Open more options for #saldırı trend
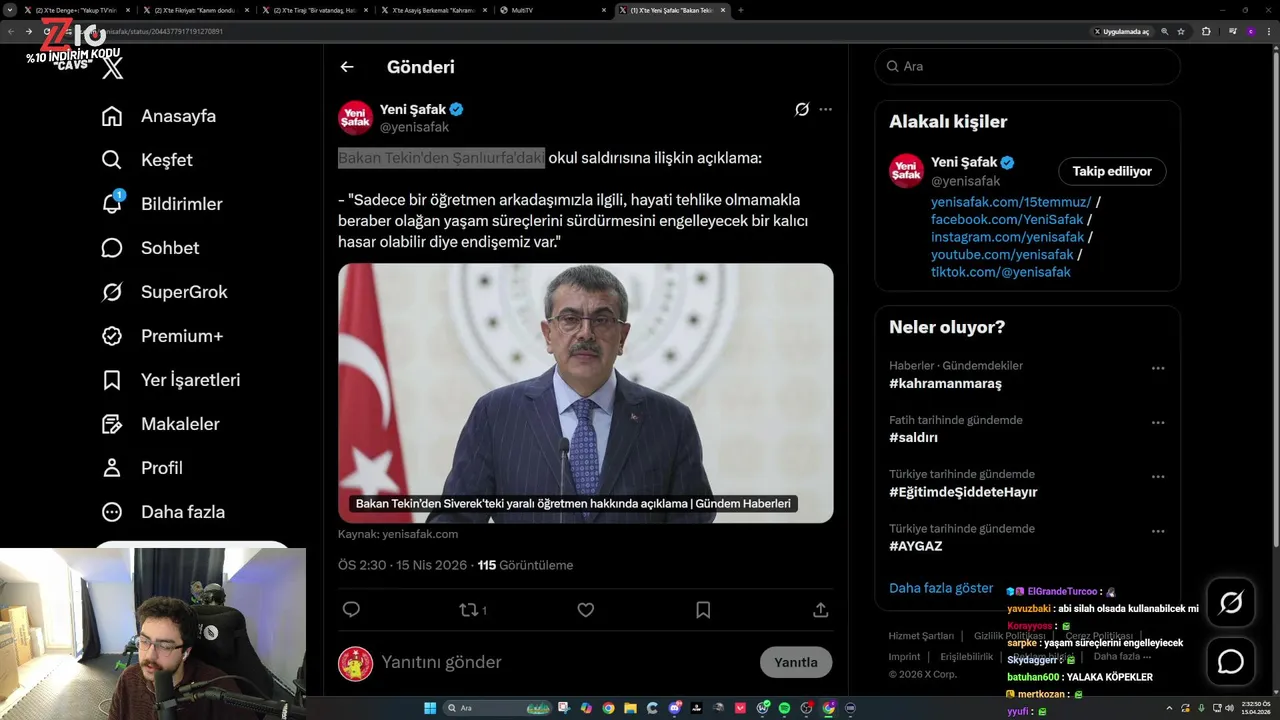 [x=1158, y=423]
